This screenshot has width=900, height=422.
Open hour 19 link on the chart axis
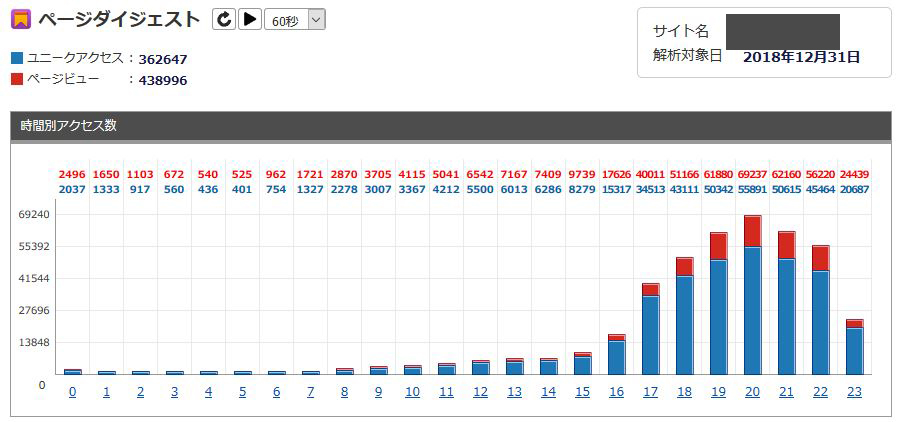click(x=719, y=392)
